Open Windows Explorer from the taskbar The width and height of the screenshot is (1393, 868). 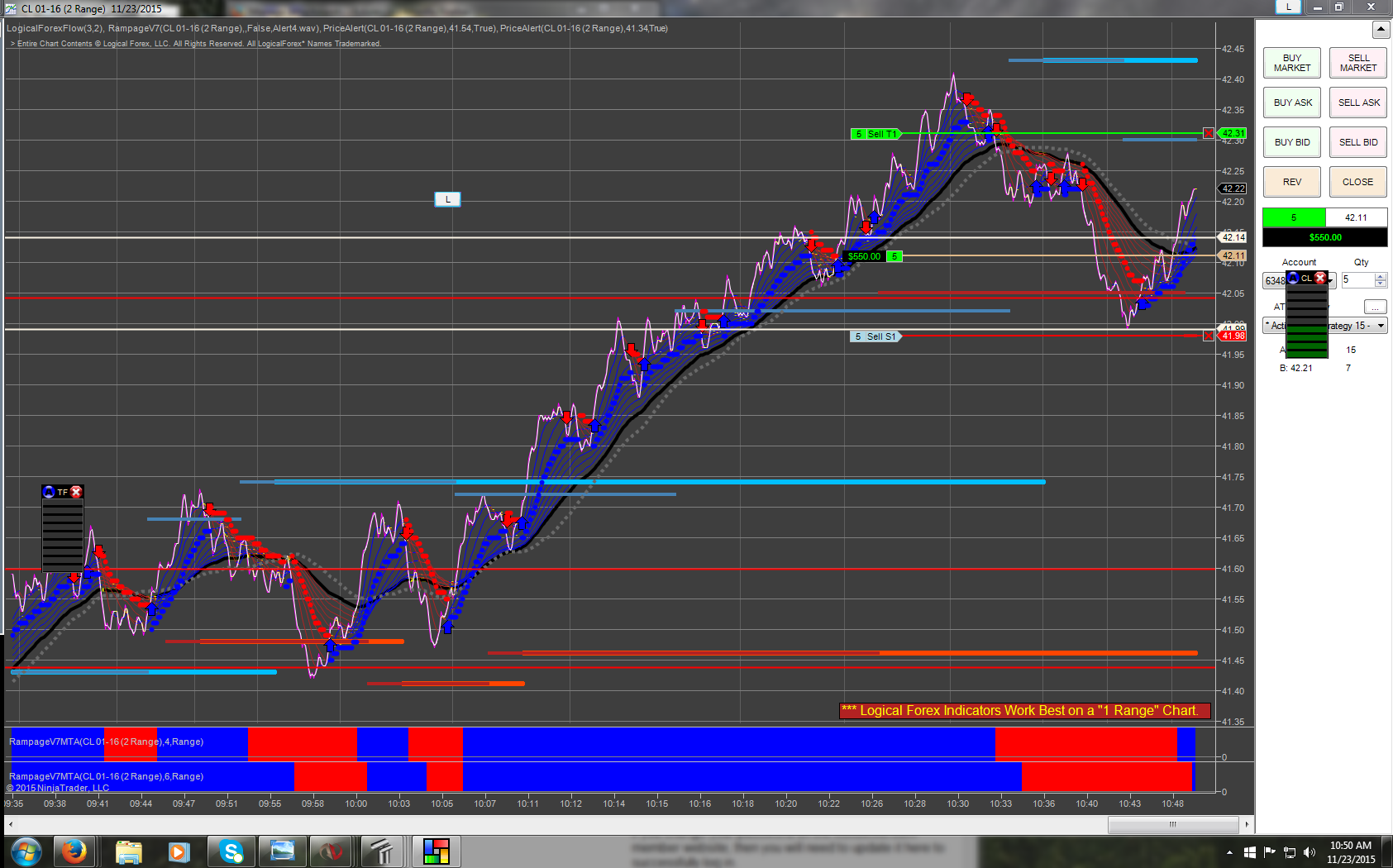[x=128, y=851]
